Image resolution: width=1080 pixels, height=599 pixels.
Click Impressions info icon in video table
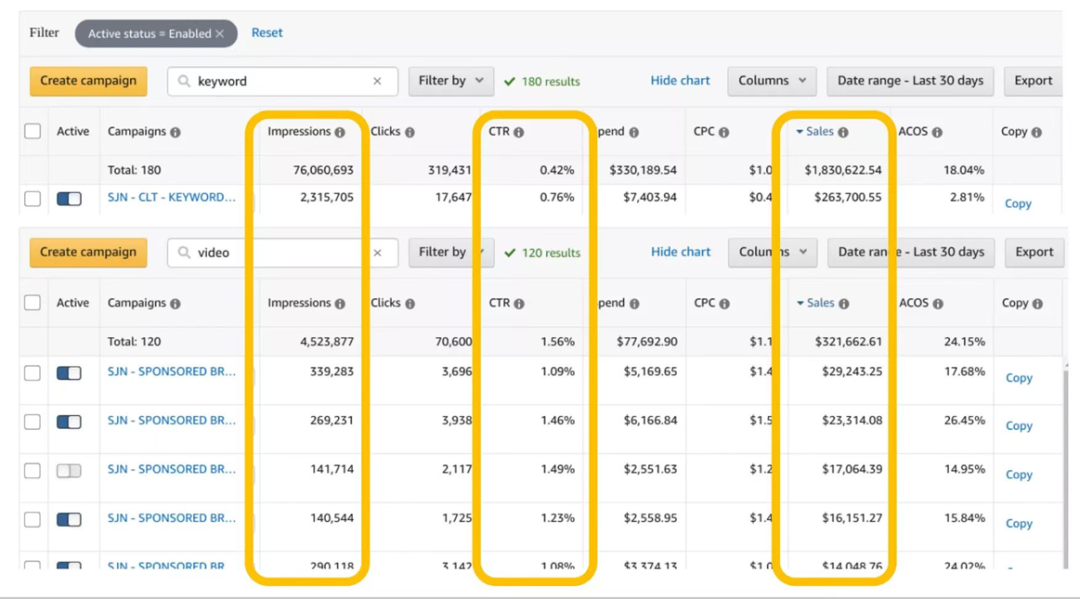coord(340,304)
